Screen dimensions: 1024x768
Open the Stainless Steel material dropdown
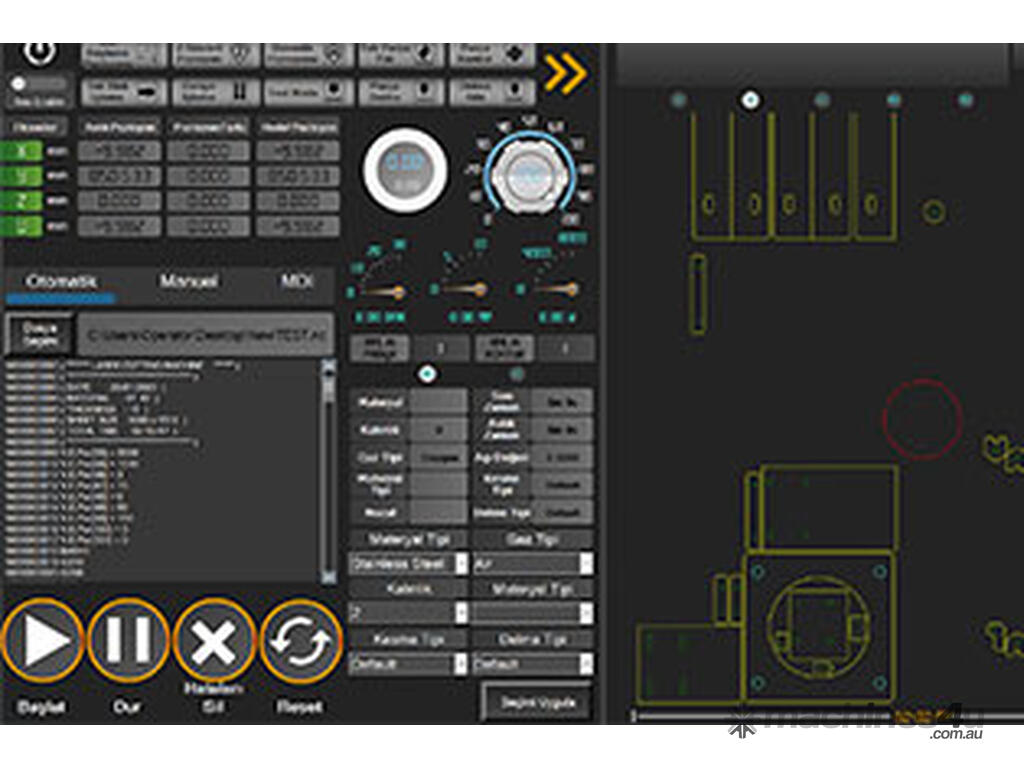[408, 564]
